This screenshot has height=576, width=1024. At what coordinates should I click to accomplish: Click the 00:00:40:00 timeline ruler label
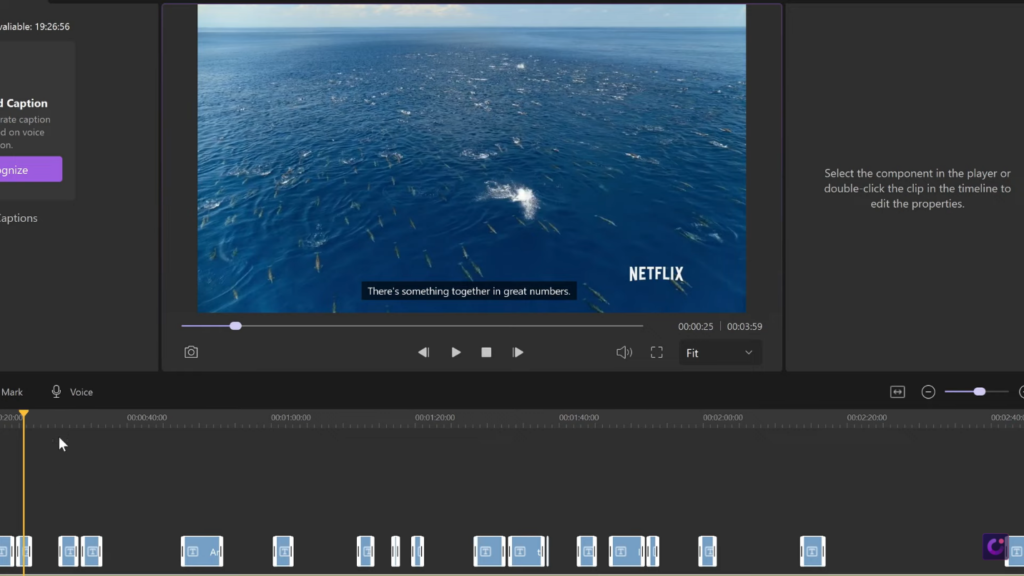point(147,417)
